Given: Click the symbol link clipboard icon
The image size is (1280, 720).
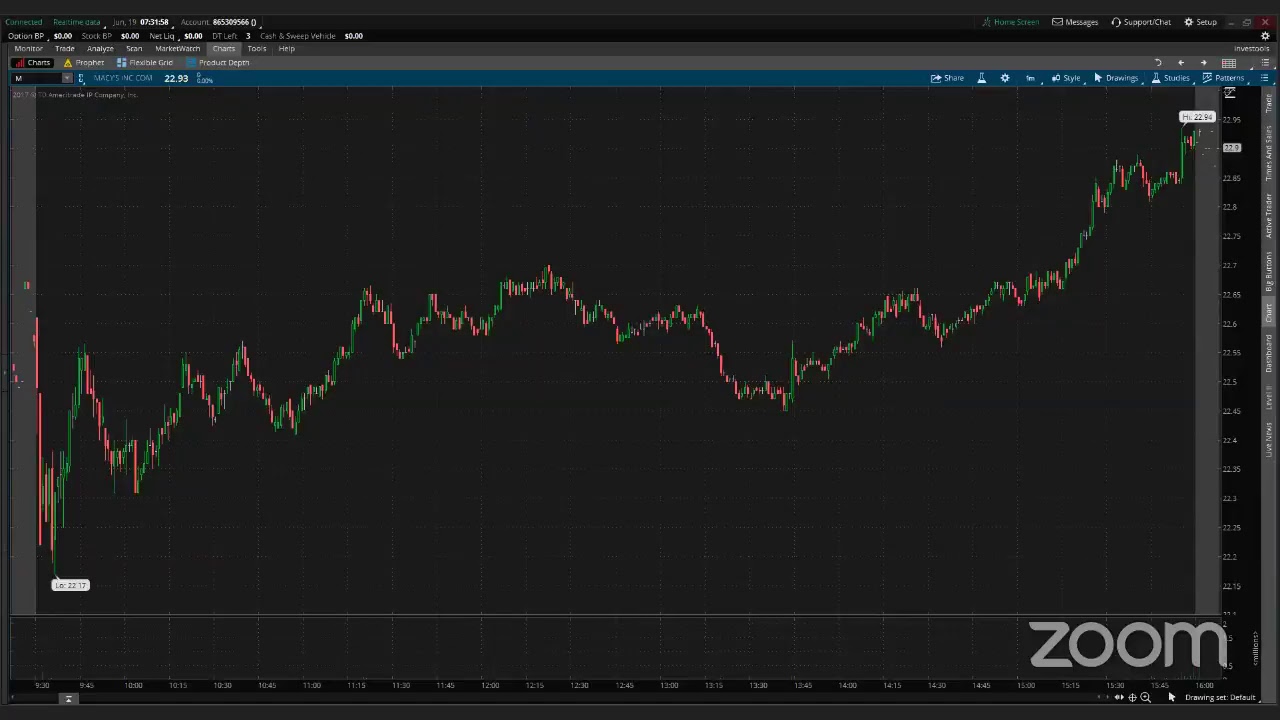Looking at the screenshot, I should coord(81,78).
